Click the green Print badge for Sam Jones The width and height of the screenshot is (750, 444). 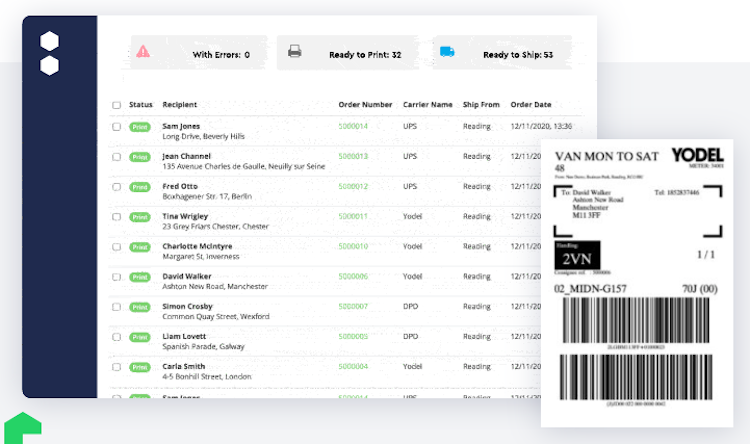pos(140,127)
